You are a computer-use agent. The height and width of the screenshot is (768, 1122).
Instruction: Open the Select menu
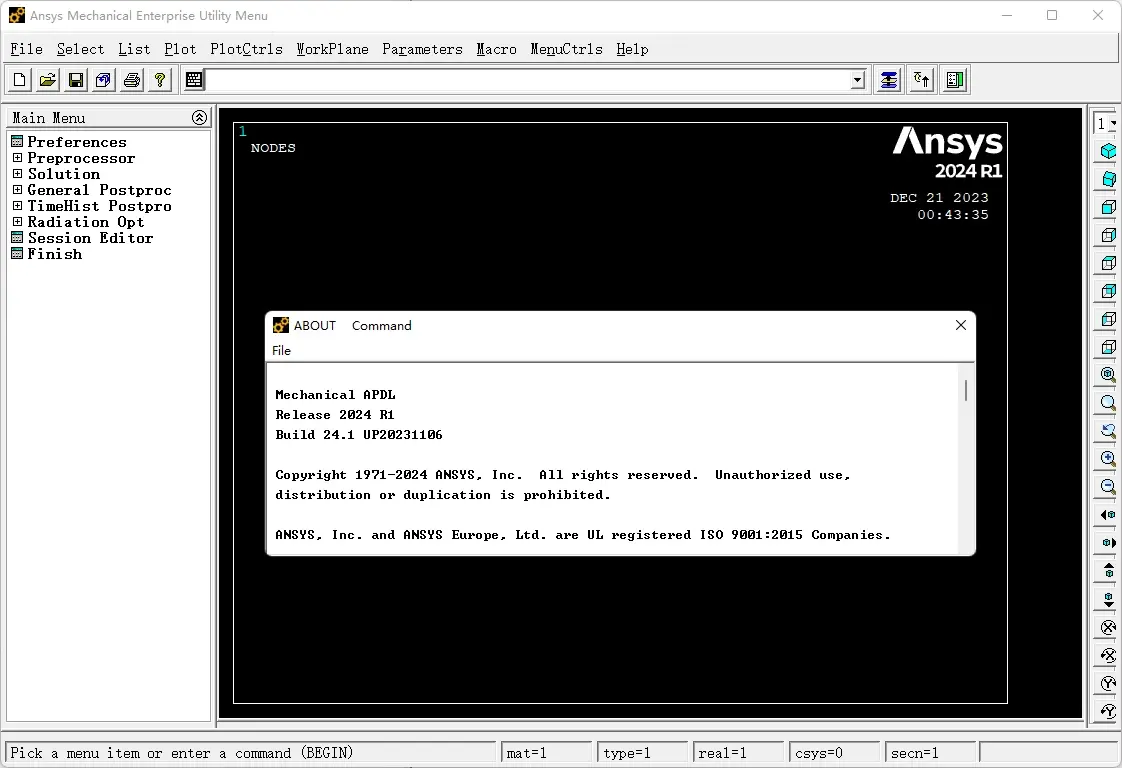point(80,49)
